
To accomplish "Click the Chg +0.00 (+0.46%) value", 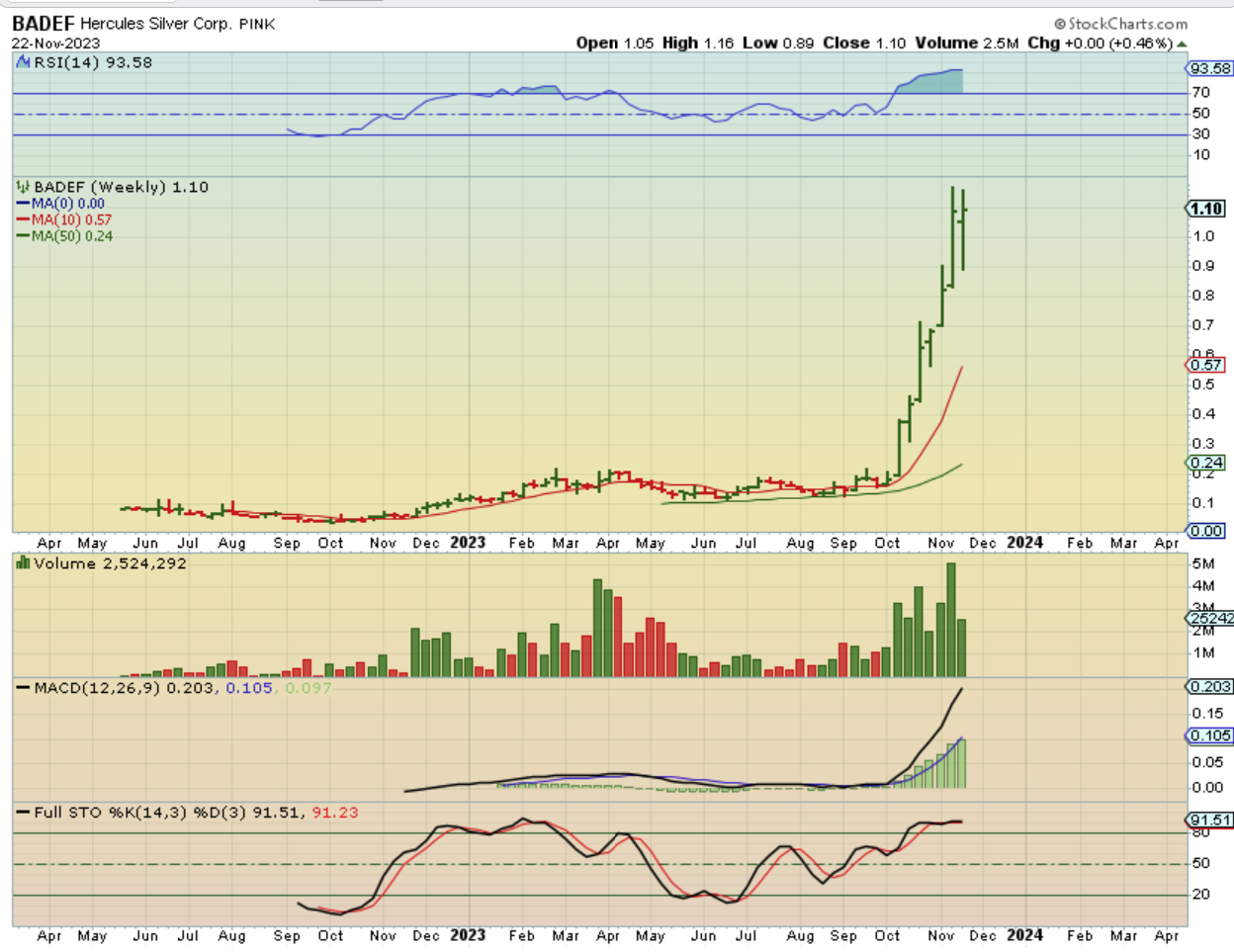I will 1100,43.
